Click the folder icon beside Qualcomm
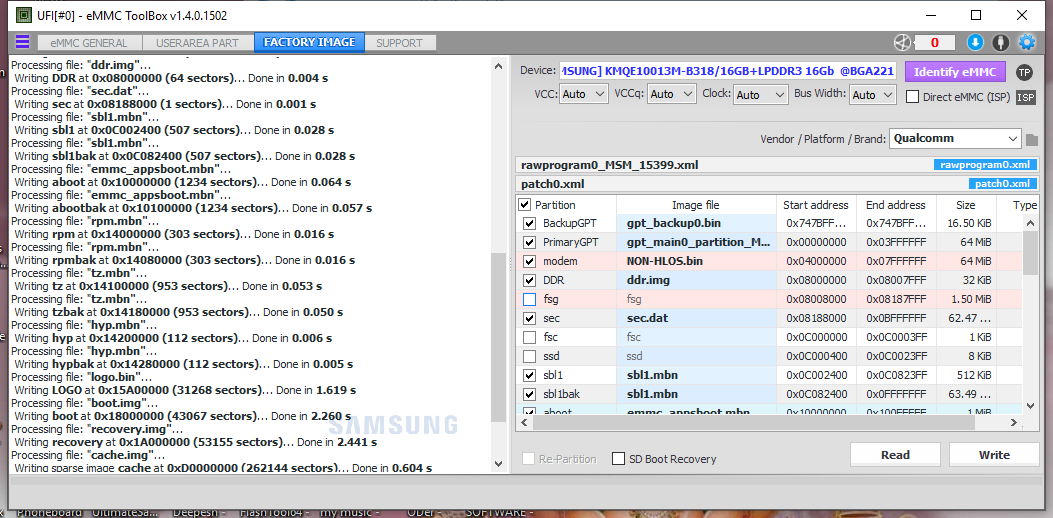 point(1032,140)
